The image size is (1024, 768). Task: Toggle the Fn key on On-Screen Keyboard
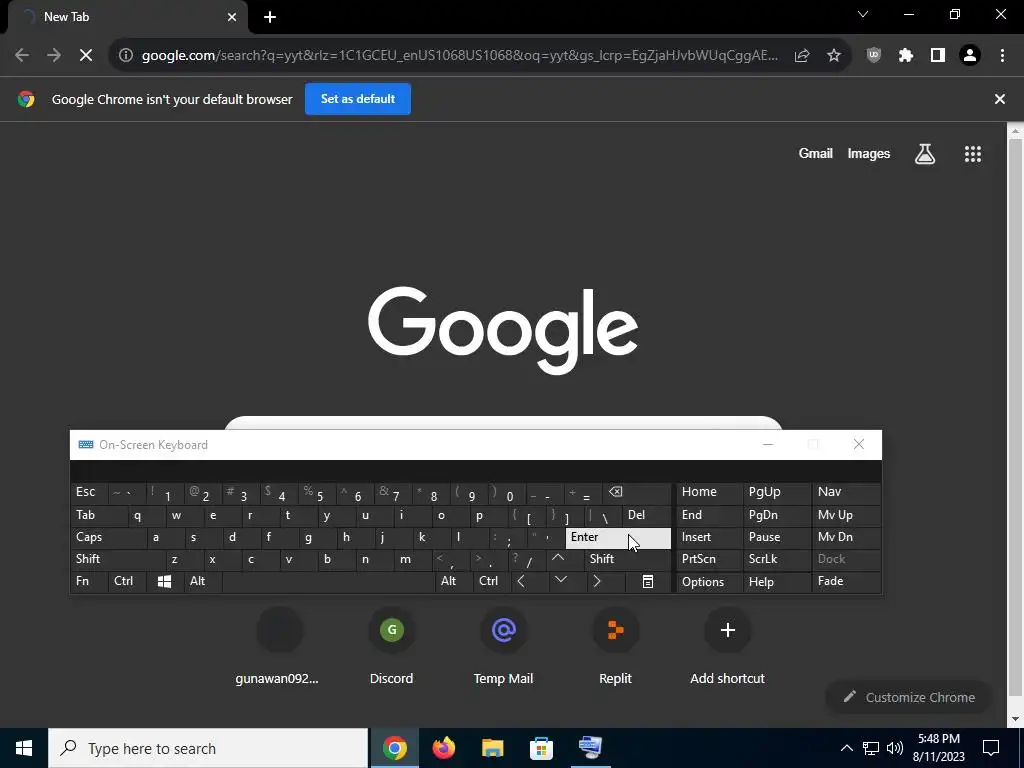[90, 582]
